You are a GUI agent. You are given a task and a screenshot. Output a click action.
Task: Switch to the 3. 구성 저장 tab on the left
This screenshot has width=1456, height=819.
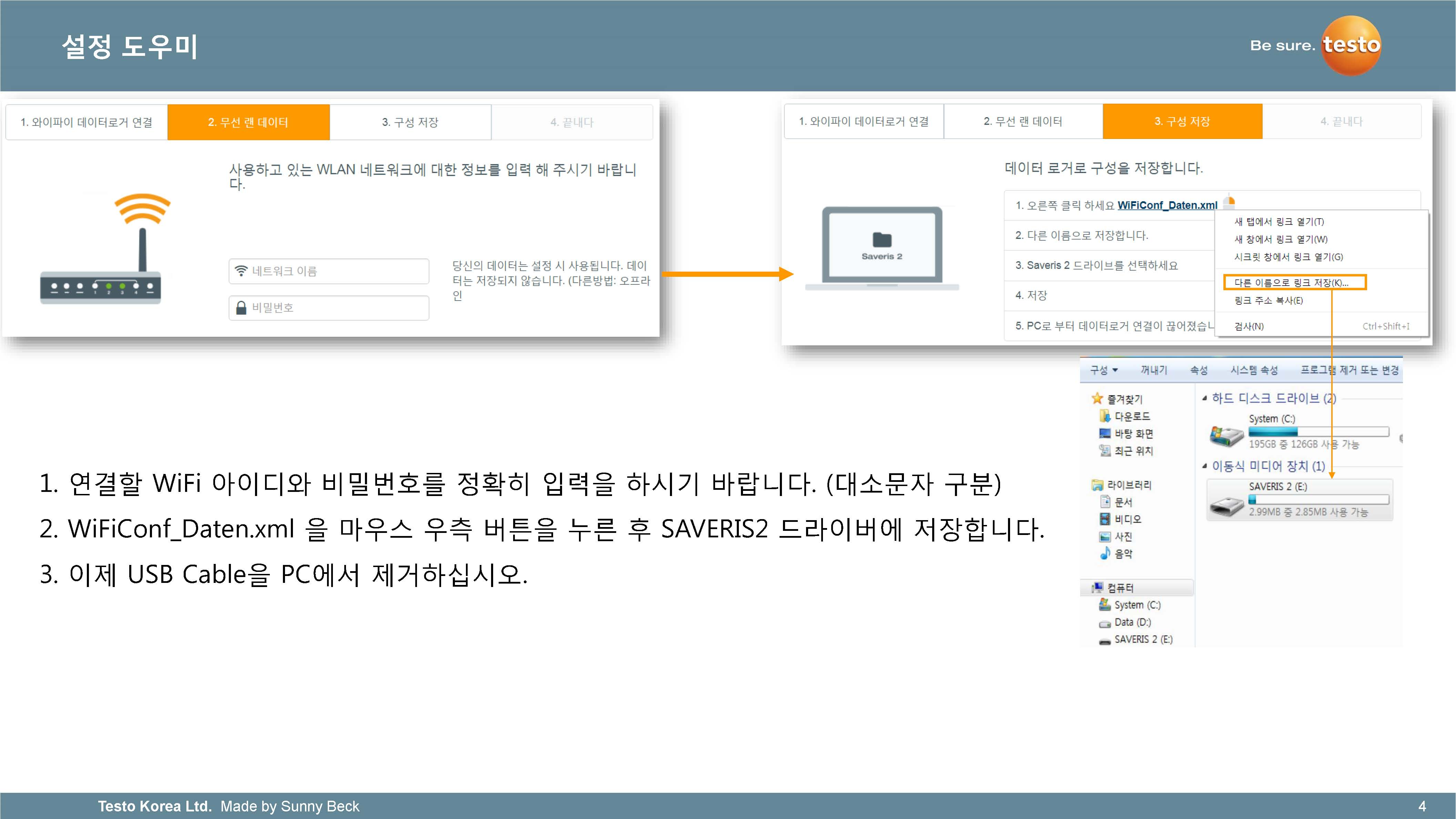click(x=410, y=122)
